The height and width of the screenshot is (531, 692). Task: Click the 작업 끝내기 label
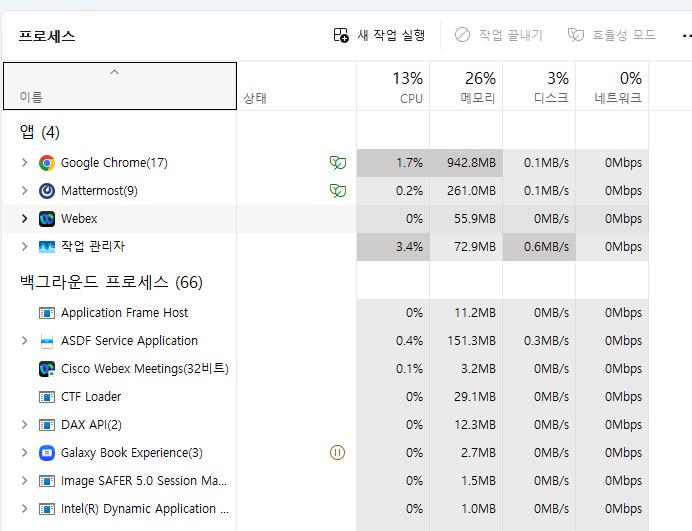pos(511,35)
